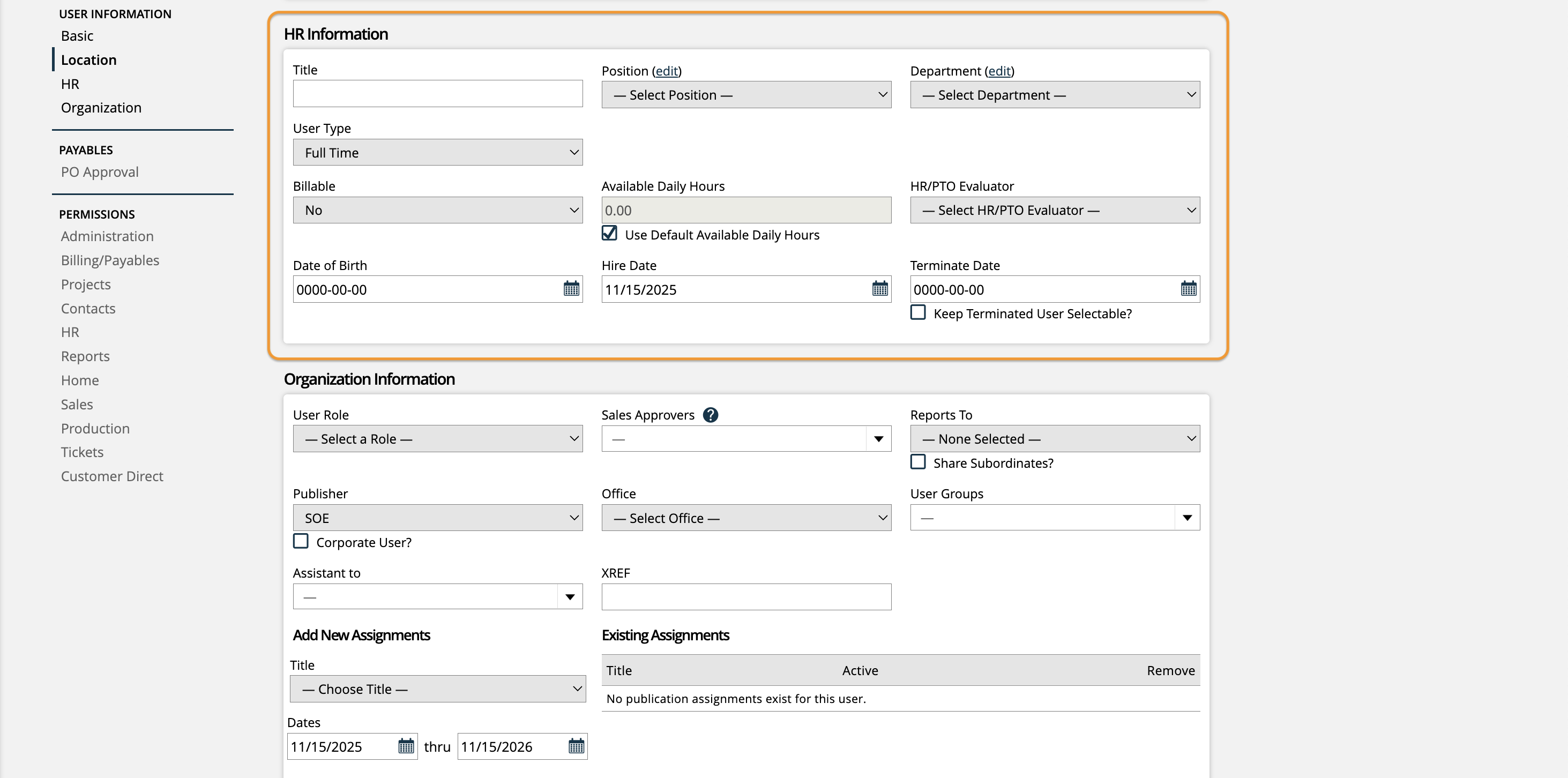Click the User Groups dropdown arrow

click(1187, 518)
